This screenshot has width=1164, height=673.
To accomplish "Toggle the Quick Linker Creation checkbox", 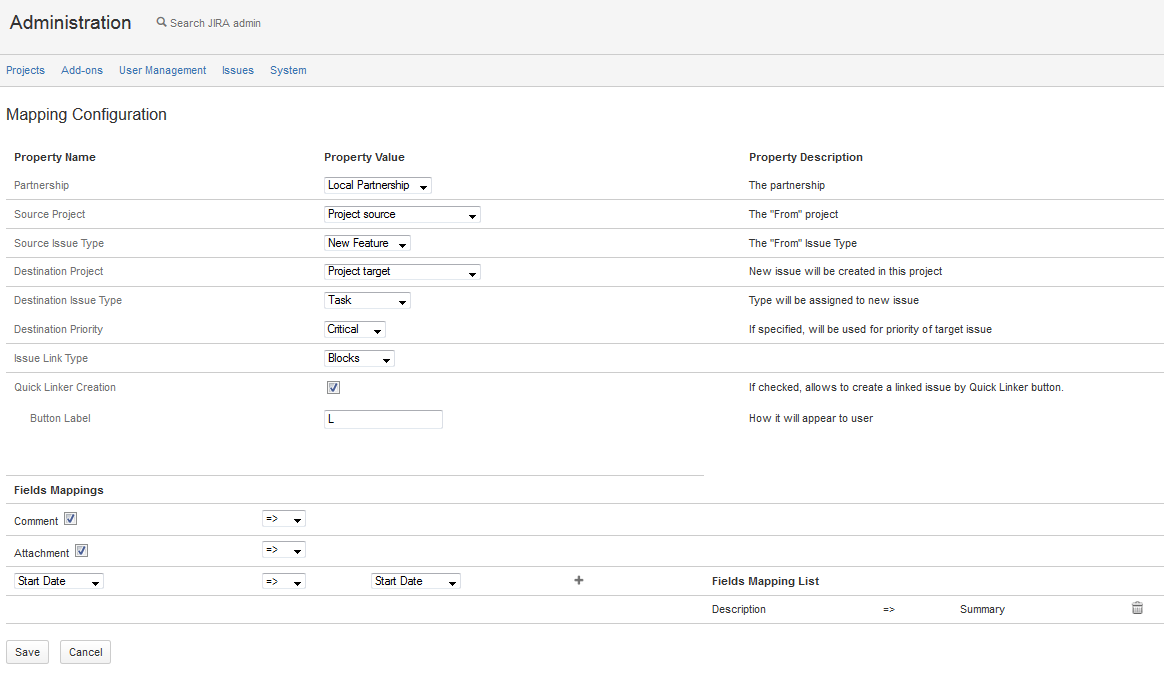I will 333,387.
